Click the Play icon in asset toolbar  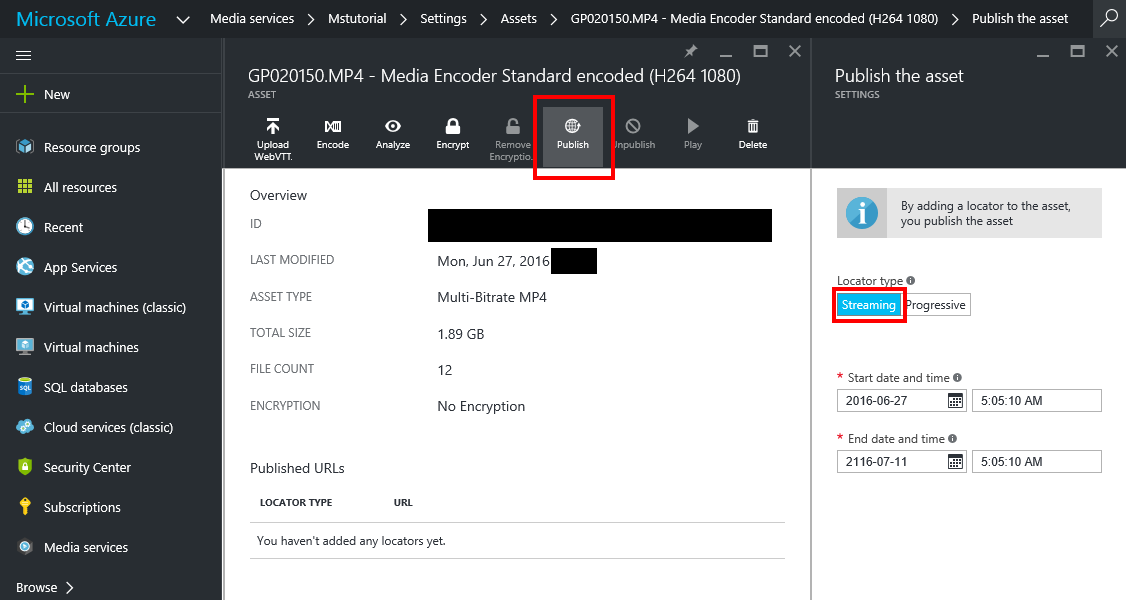pos(692,126)
